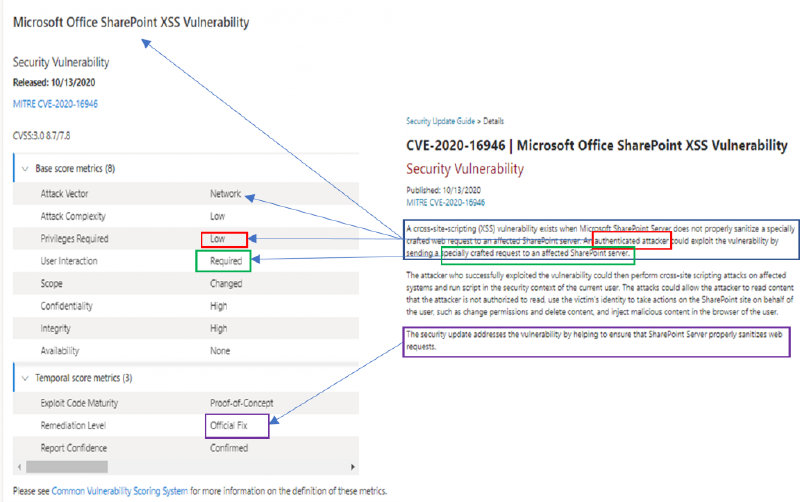Click the horizontal scrollbar right arrow
The width and height of the screenshot is (800, 502).
click(352, 467)
